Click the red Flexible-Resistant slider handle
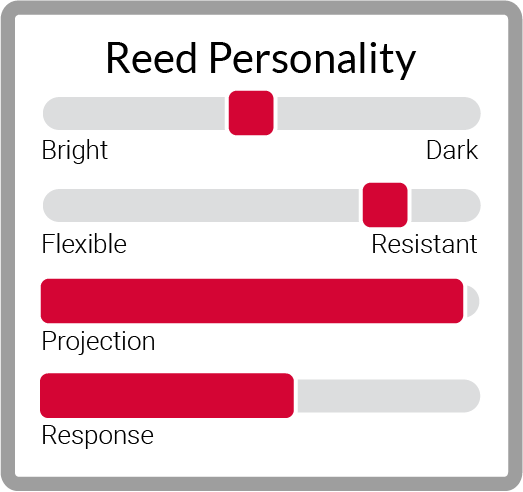 (x=385, y=205)
